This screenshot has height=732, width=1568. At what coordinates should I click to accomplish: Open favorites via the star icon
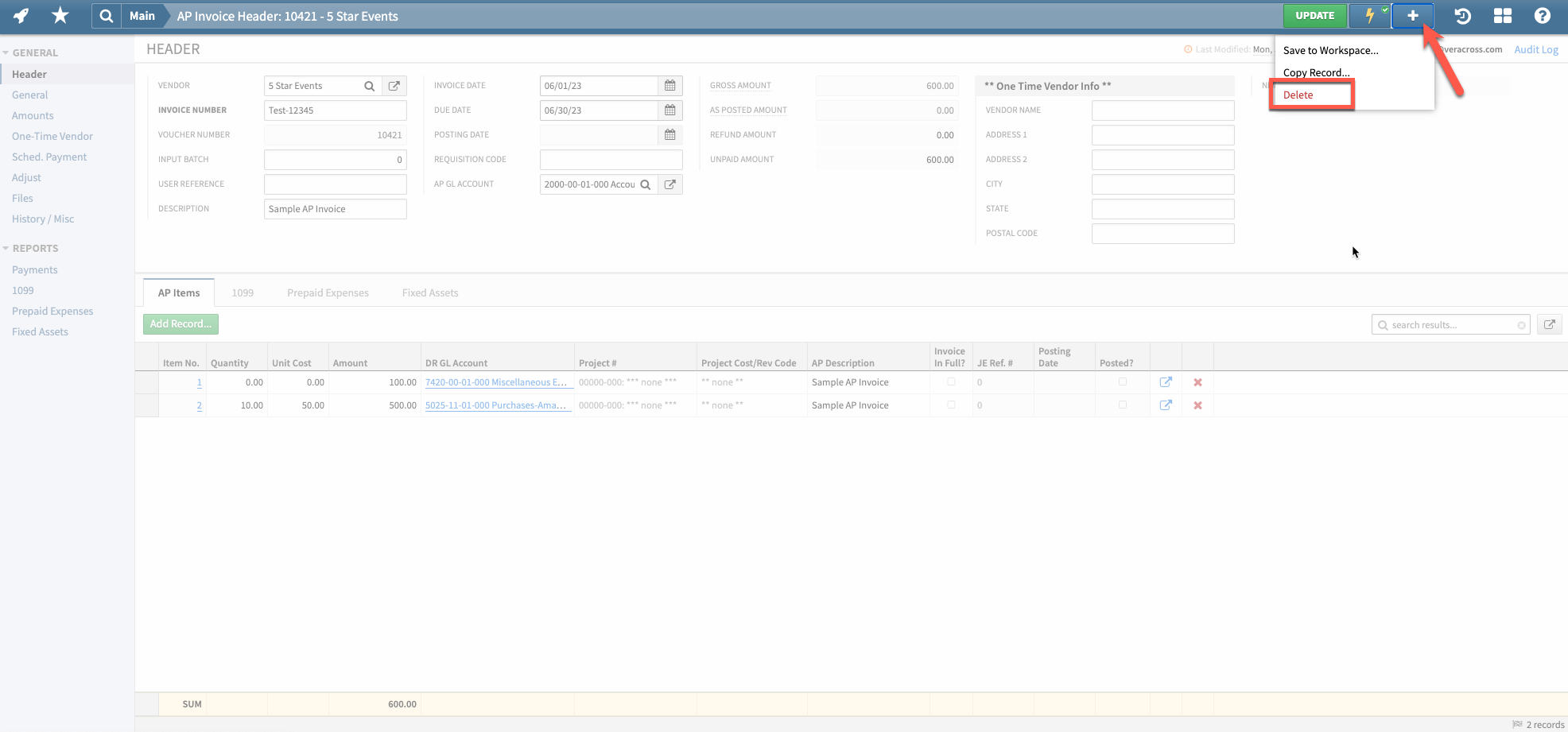point(60,16)
